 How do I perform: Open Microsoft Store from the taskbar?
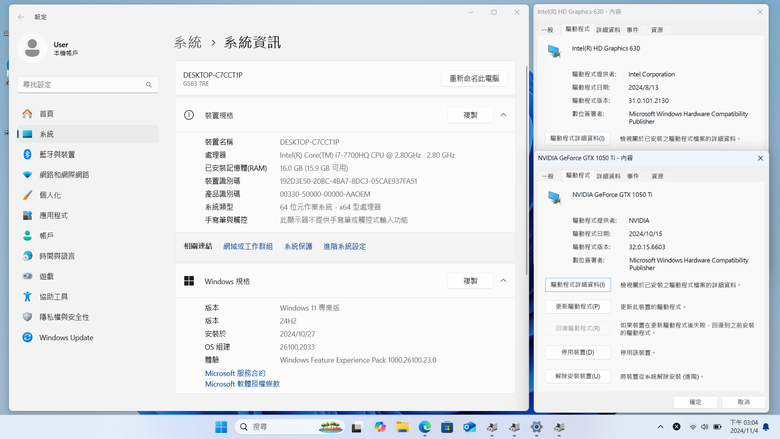click(x=447, y=427)
